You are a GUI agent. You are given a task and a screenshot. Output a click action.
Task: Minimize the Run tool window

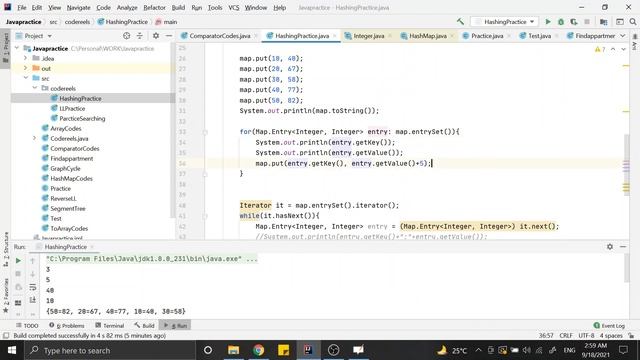623,247
